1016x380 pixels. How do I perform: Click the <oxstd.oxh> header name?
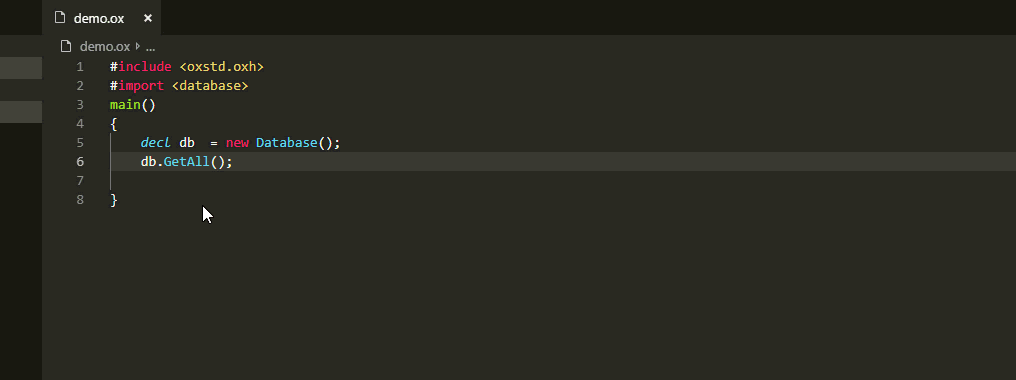(x=222, y=67)
